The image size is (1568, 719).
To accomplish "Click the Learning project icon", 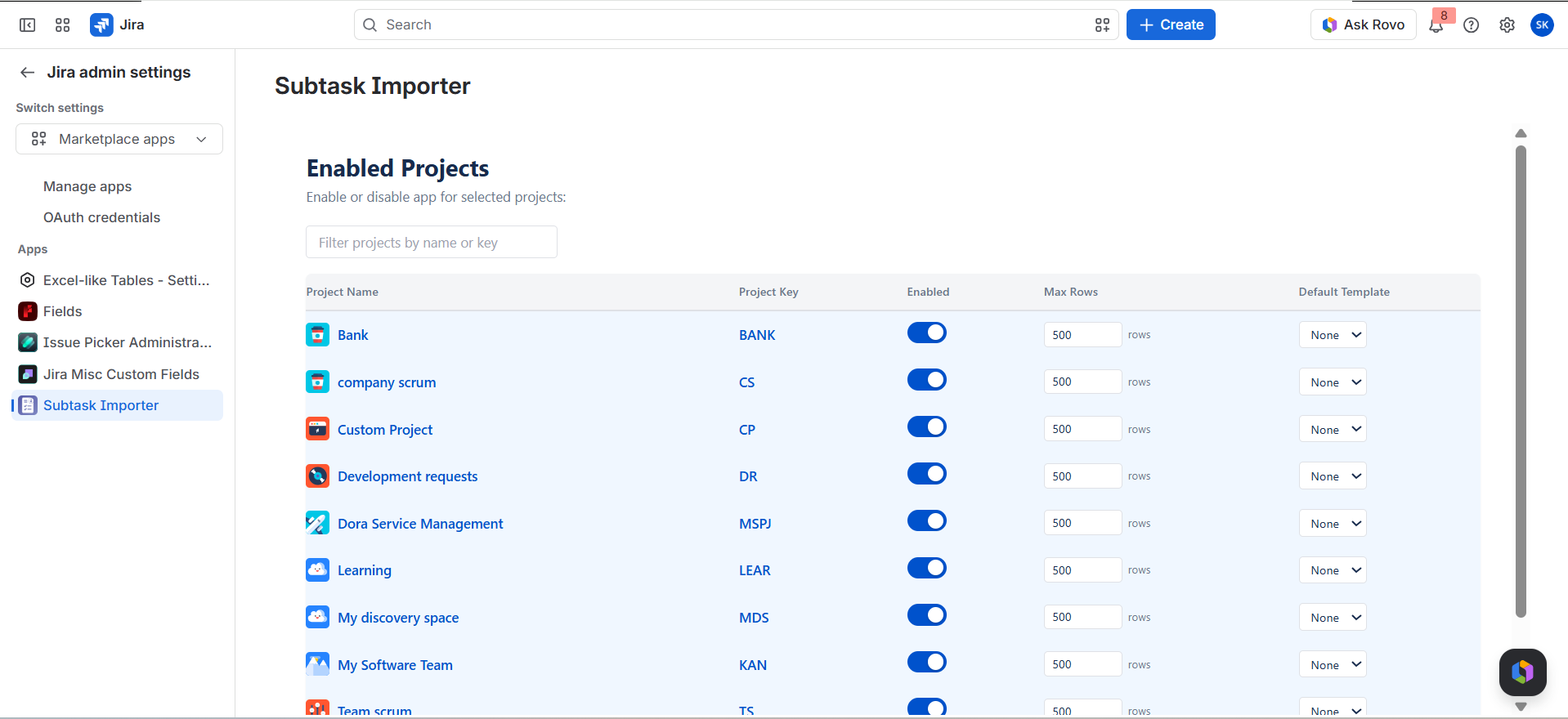I will (x=317, y=570).
